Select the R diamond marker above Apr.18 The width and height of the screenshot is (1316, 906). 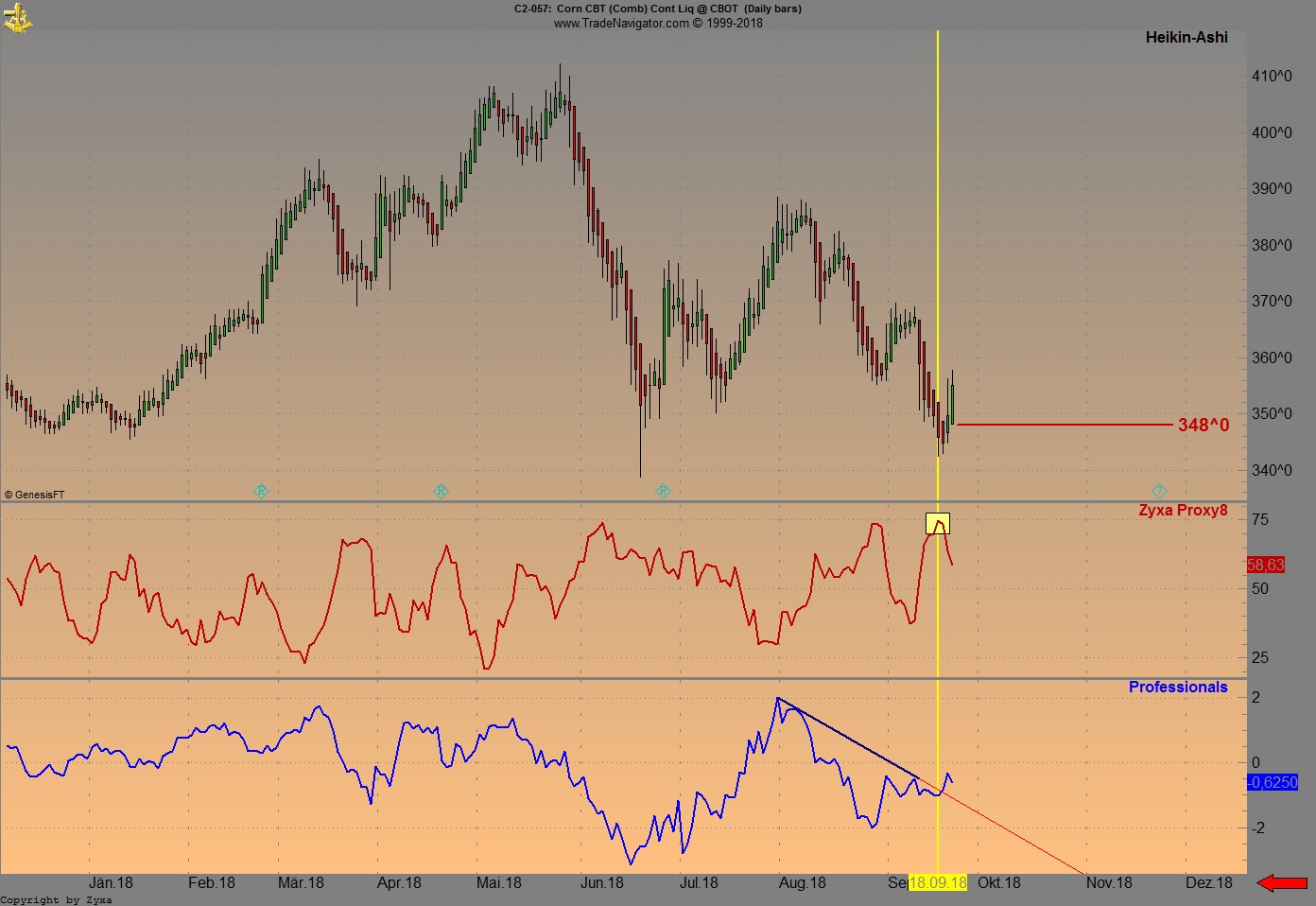click(x=441, y=491)
